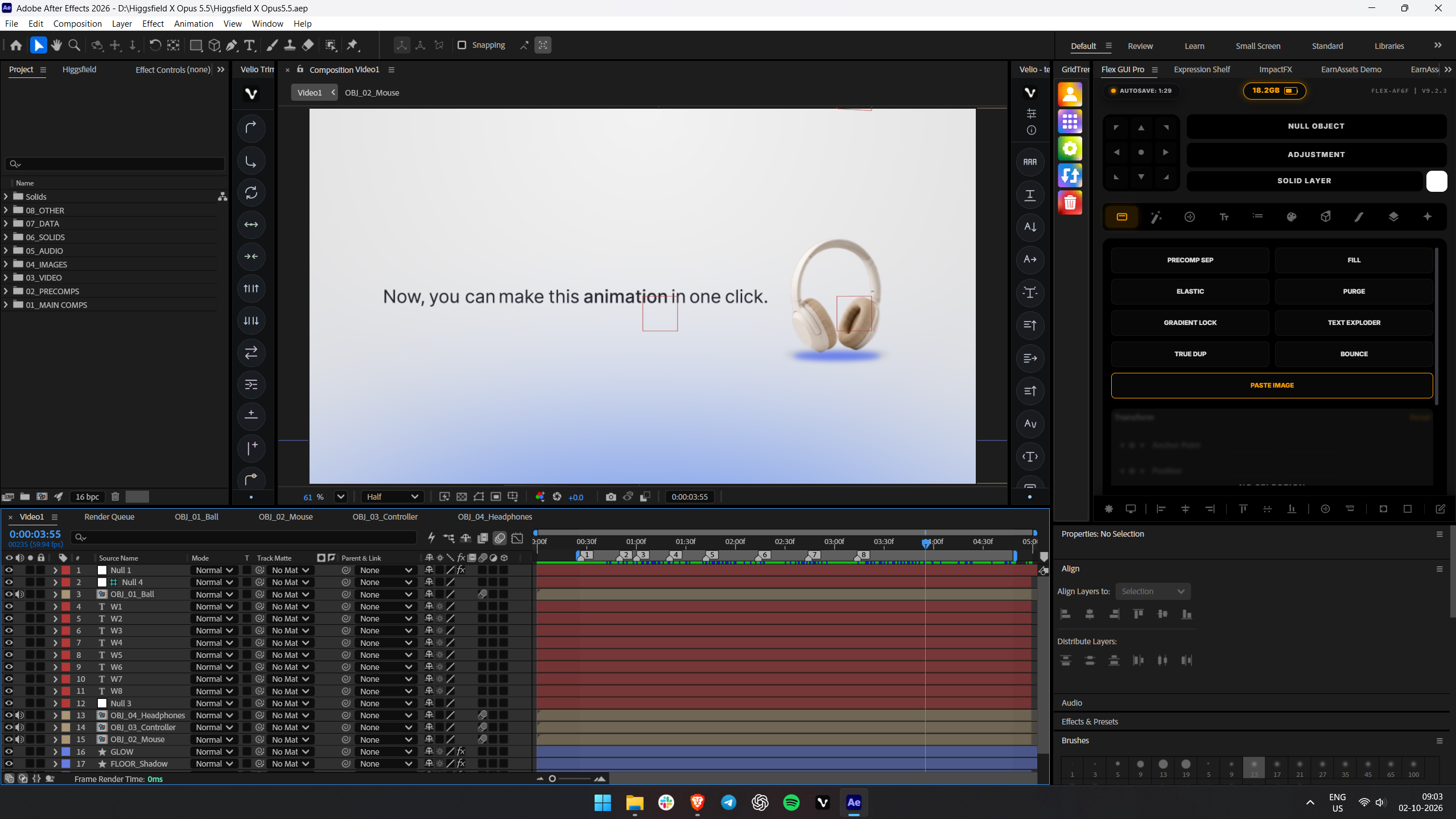
Task: Toggle the Snapping checkbox
Action: click(x=462, y=45)
